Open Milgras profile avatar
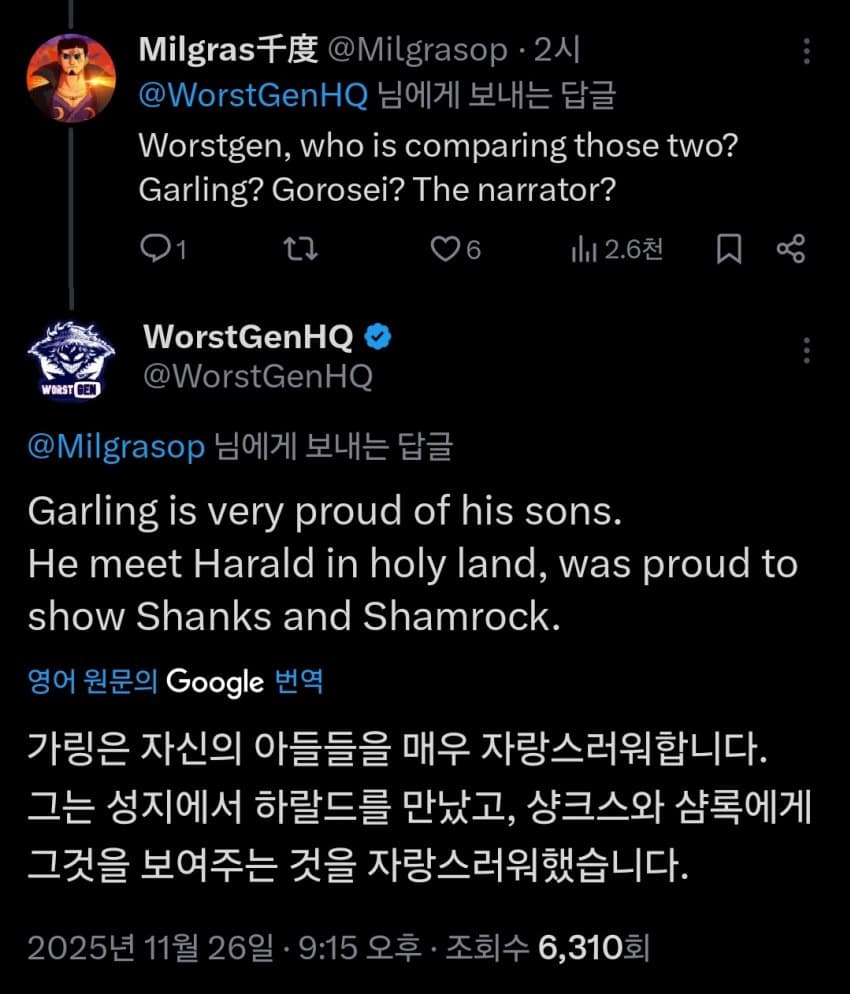This screenshot has width=850, height=994. click(x=70, y=79)
